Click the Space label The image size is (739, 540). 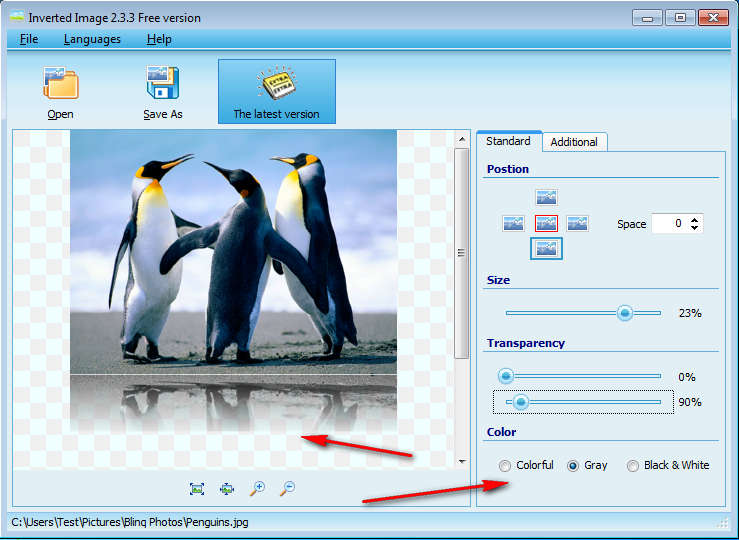(x=632, y=224)
